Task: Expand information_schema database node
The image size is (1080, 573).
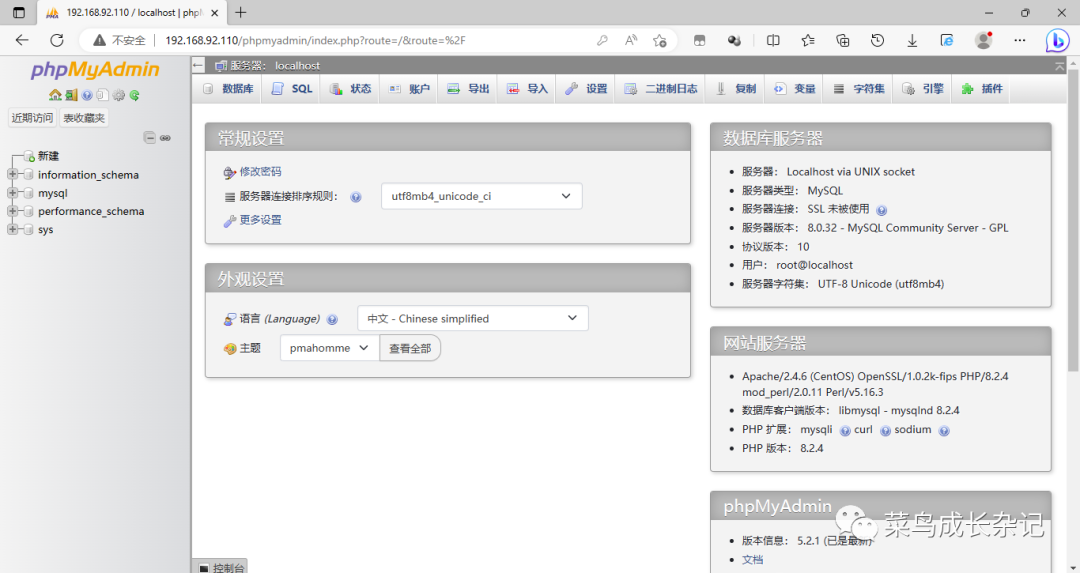Action: 12,174
